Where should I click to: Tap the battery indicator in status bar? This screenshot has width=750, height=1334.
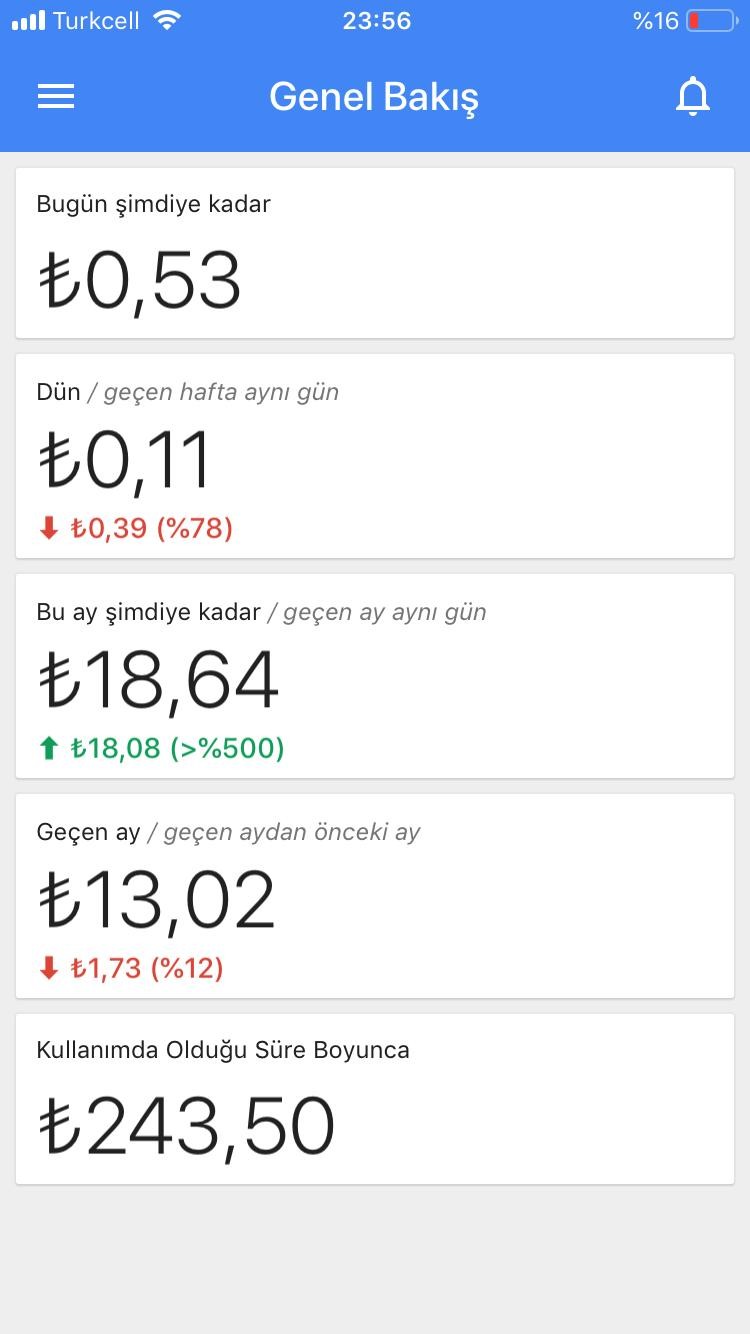tap(712, 21)
